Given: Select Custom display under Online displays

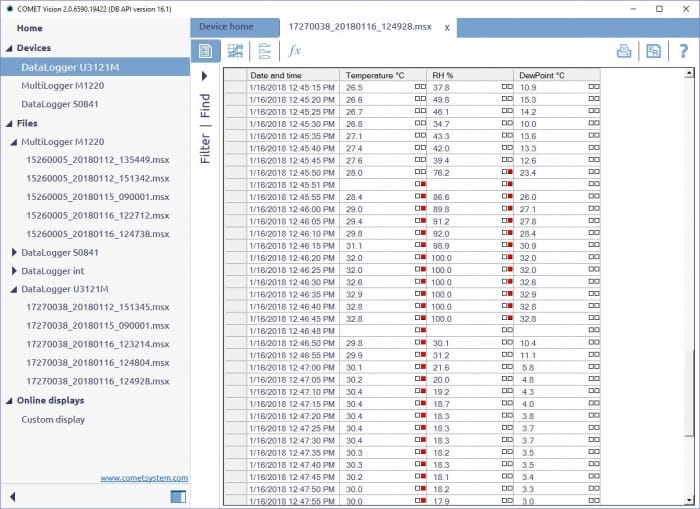Looking at the screenshot, I should tap(53, 419).
